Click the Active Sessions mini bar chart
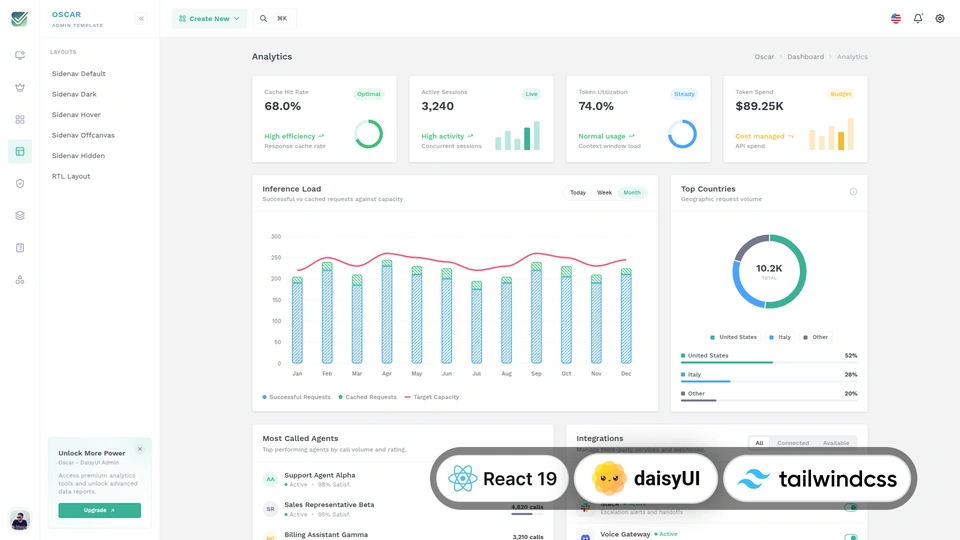This screenshot has height=540, width=960. click(x=517, y=135)
